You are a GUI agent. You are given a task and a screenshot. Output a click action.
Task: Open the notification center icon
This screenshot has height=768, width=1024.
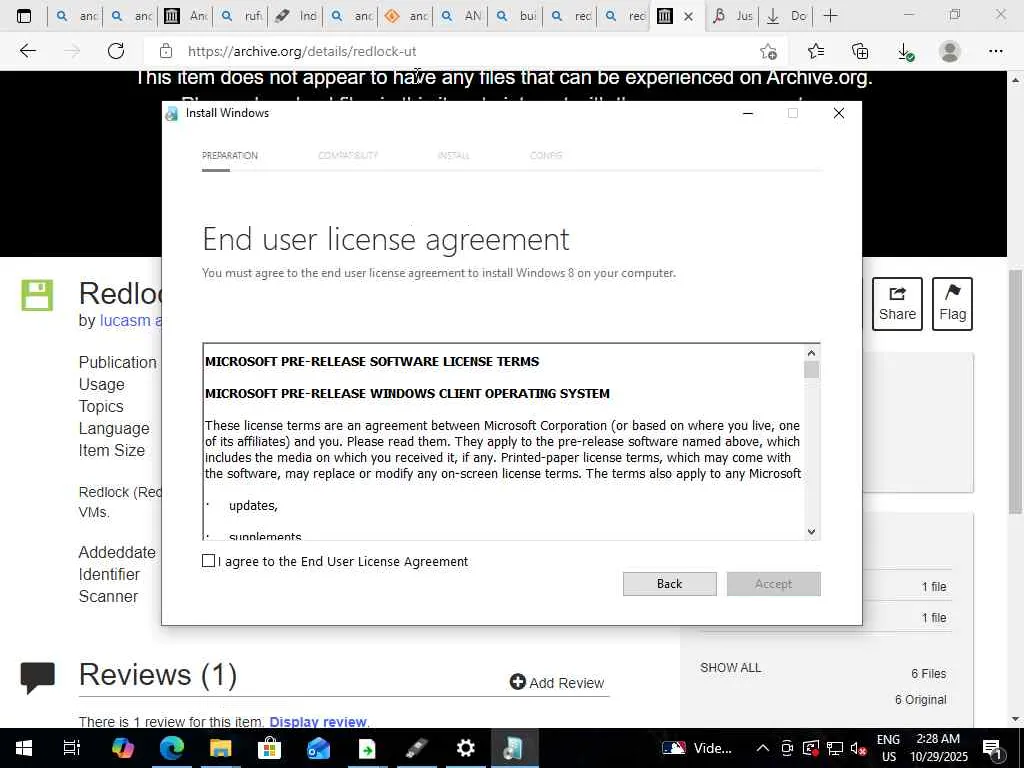[993, 748]
